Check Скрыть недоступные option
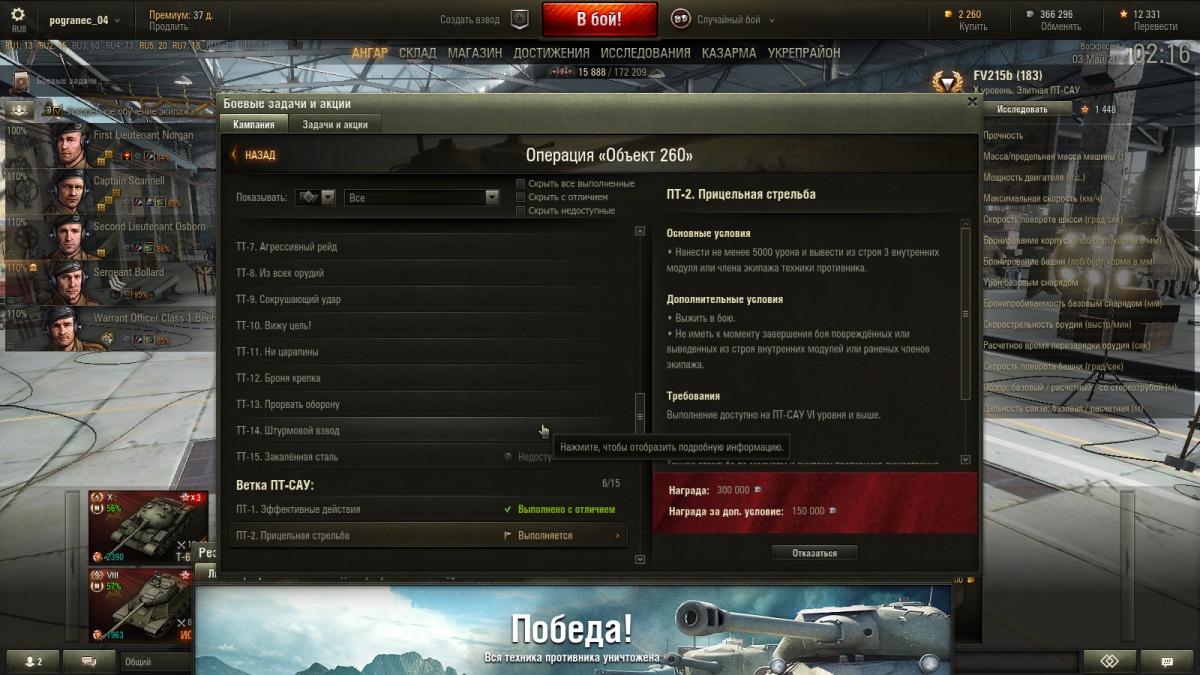Image resolution: width=1200 pixels, height=675 pixels. [520, 210]
